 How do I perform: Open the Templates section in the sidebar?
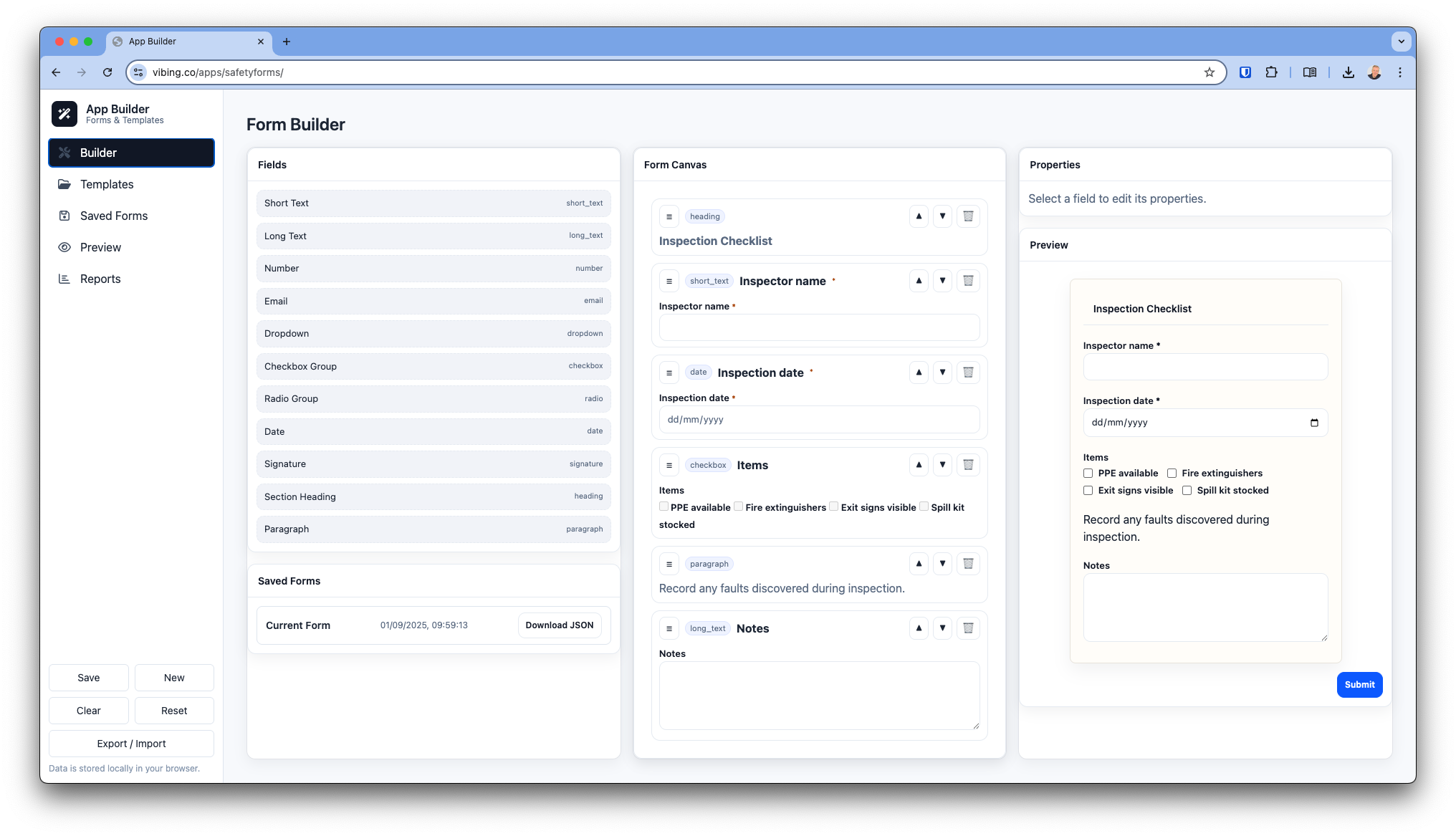pyautogui.click(x=107, y=184)
